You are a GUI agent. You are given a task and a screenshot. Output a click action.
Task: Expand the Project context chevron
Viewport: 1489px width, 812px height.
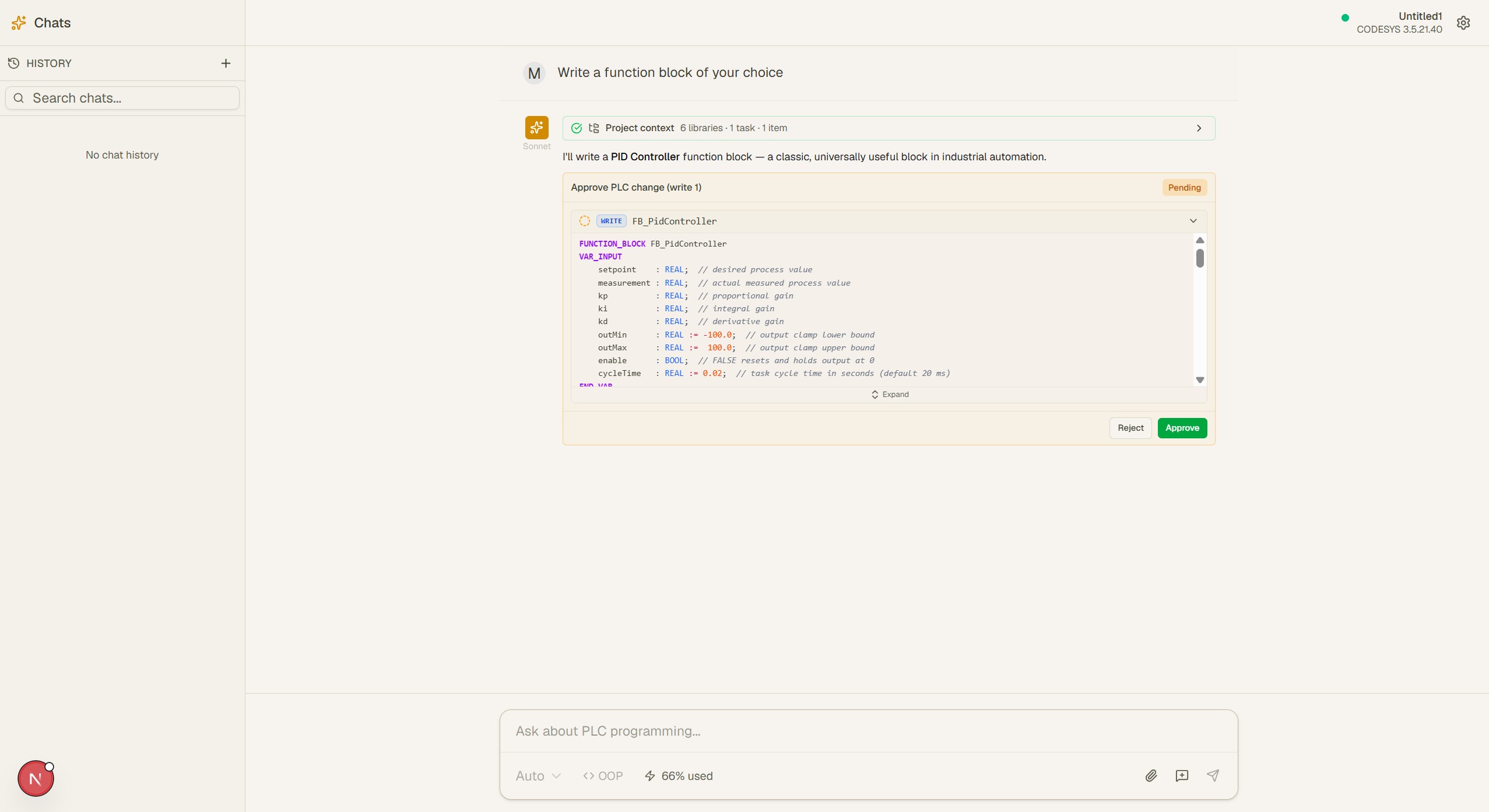pos(1199,128)
